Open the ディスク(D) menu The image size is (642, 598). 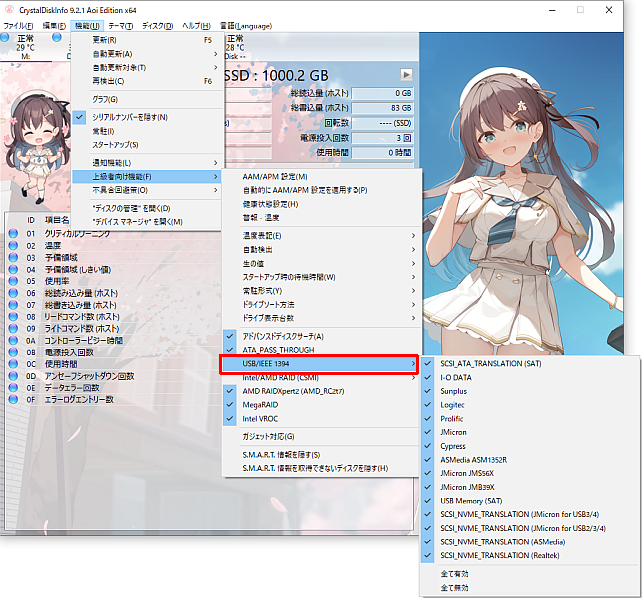157,26
